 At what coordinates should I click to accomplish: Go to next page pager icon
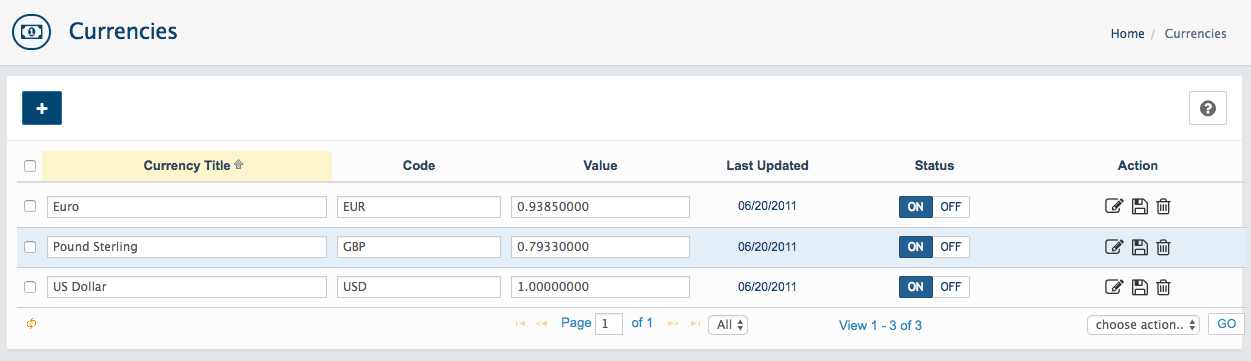coord(673,324)
